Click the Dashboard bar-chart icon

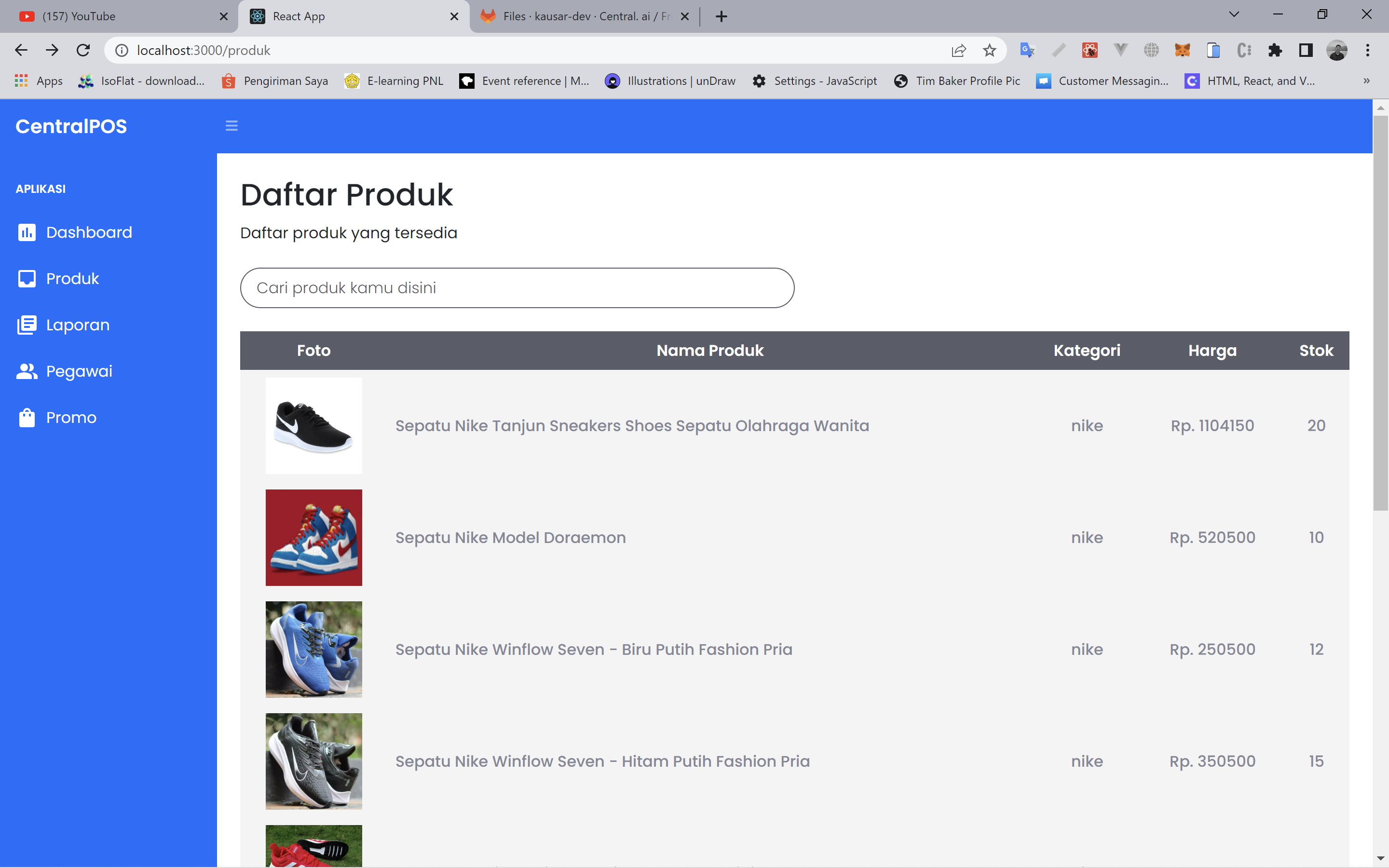point(27,232)
